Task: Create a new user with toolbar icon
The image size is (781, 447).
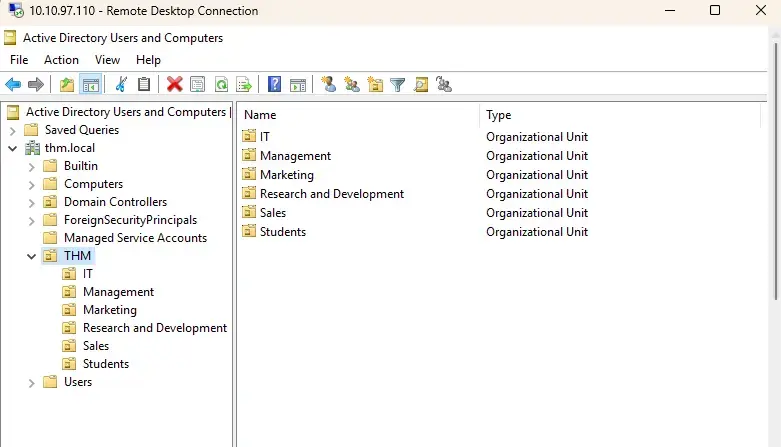Action: 329,84
